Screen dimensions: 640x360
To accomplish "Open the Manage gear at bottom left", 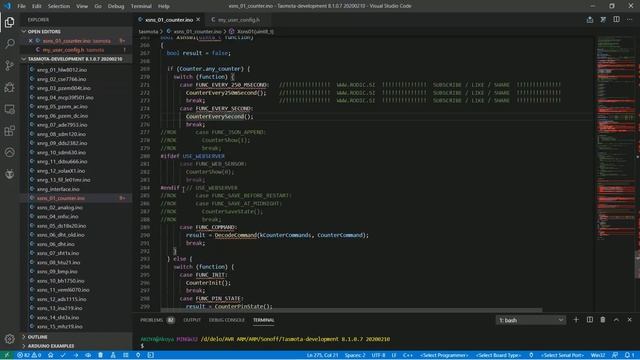I will (9, 338).
